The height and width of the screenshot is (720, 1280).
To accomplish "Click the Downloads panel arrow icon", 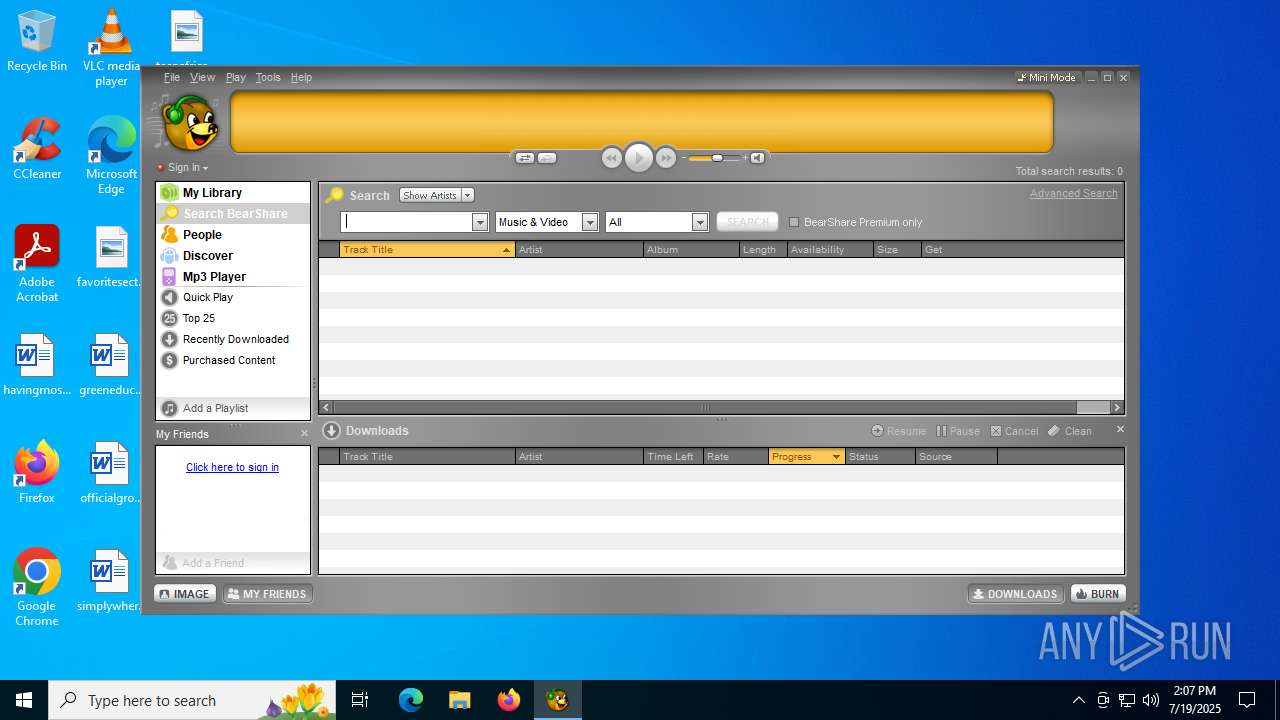I will [332, 431].
